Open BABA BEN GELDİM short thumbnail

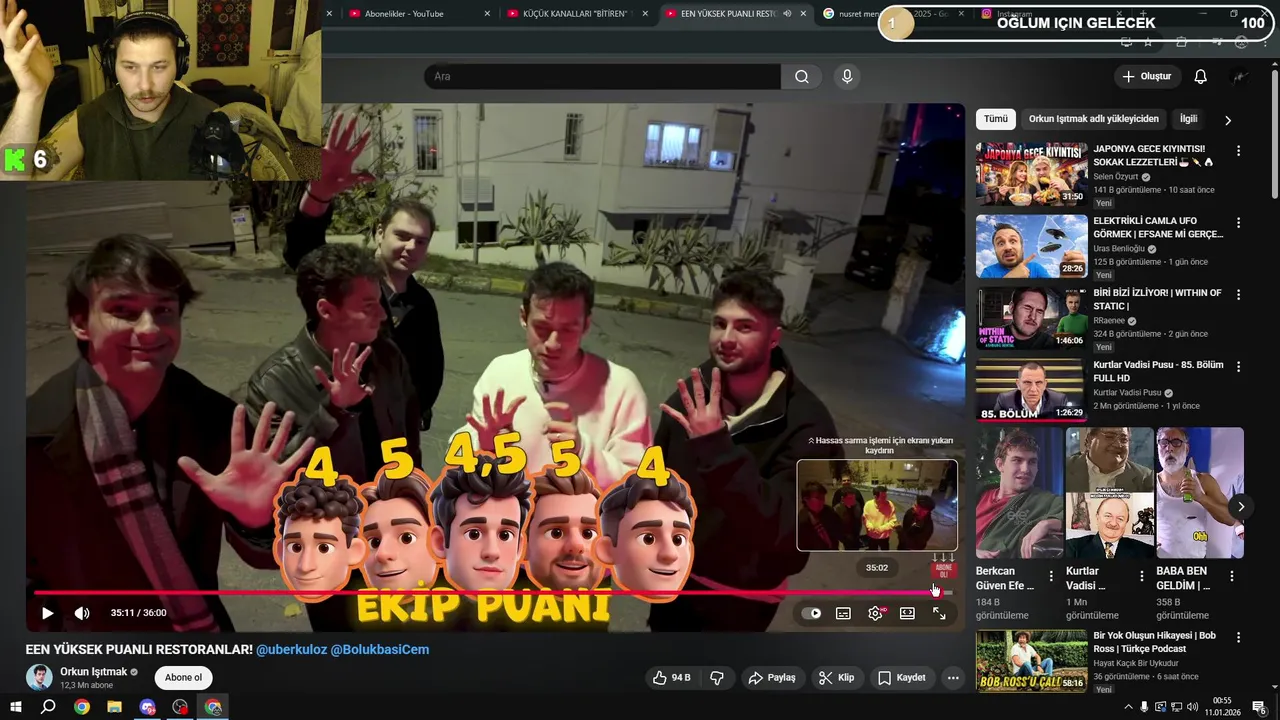pyautogui.click(x=1199, y=493)
